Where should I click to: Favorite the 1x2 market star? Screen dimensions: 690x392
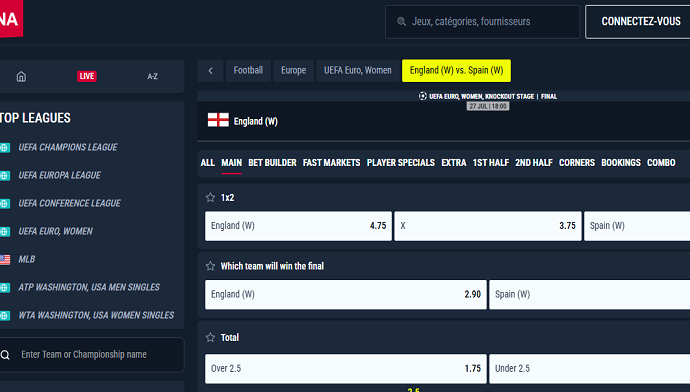(210, 198)
